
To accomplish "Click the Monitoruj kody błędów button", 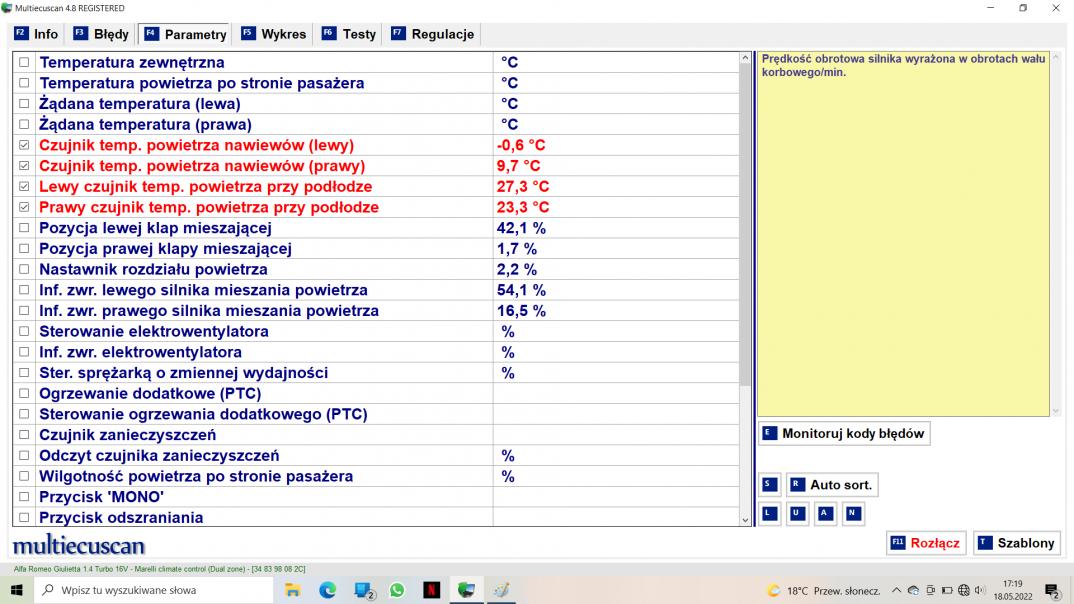I will pos(843,433).
